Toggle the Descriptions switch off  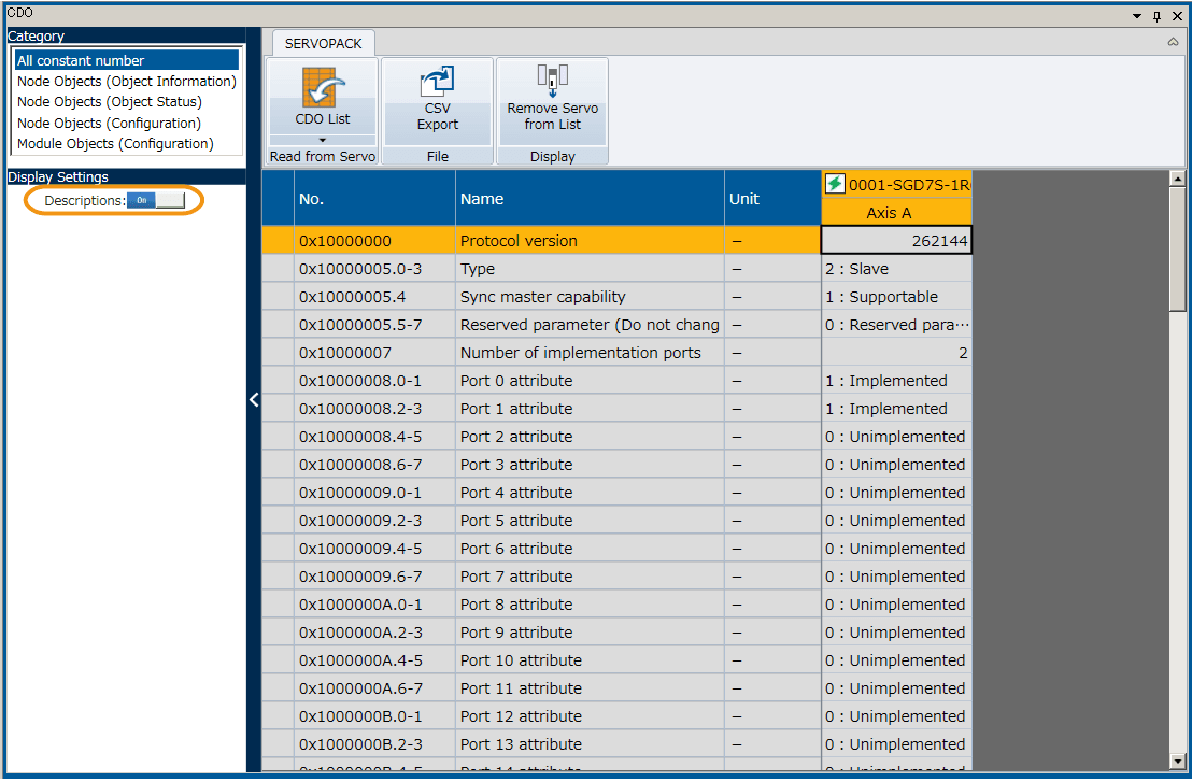point(156,200)
